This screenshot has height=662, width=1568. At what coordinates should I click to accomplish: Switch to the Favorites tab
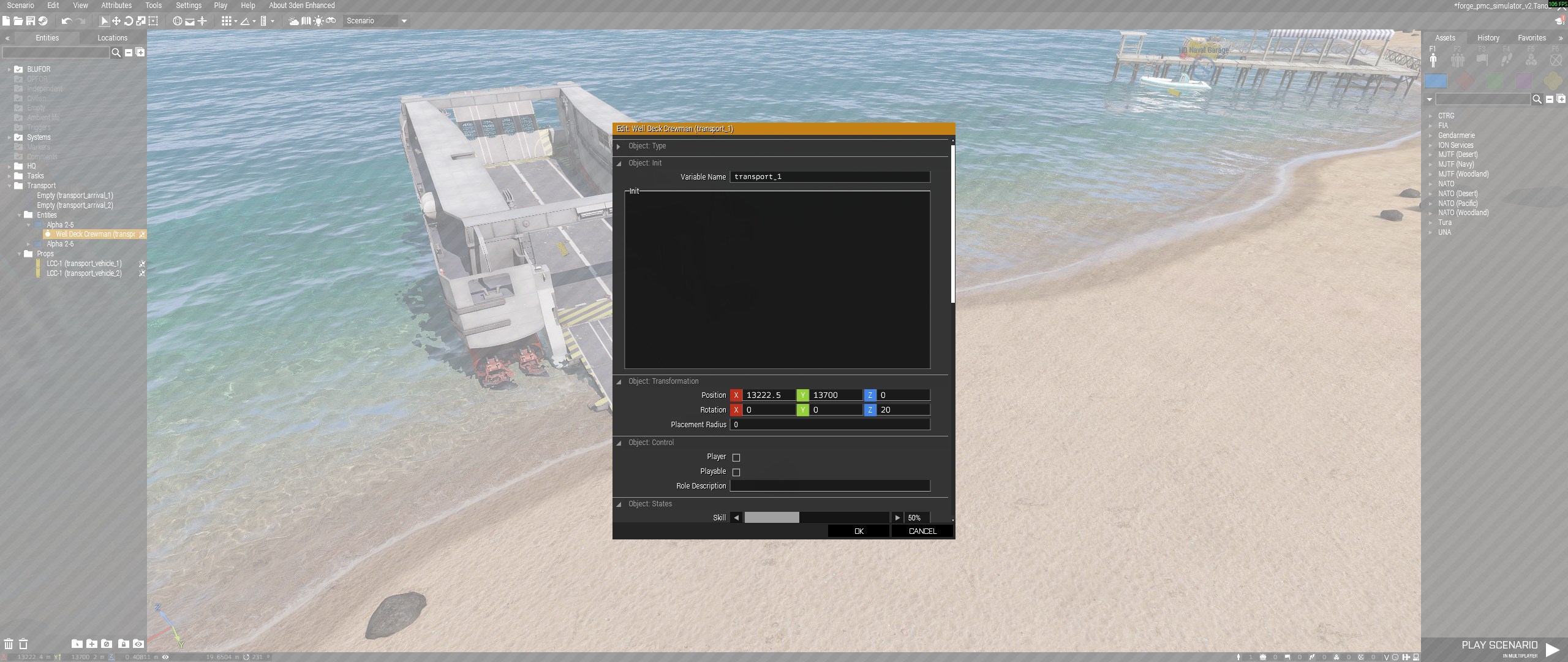pos(1532,38)
